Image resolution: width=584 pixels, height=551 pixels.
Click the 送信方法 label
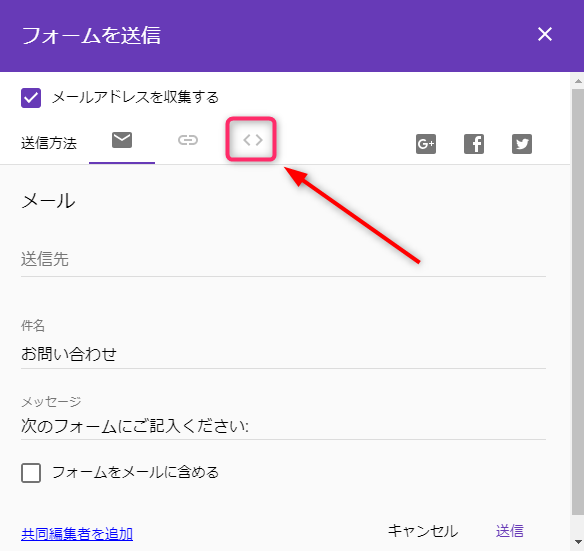tap(49, 143)
